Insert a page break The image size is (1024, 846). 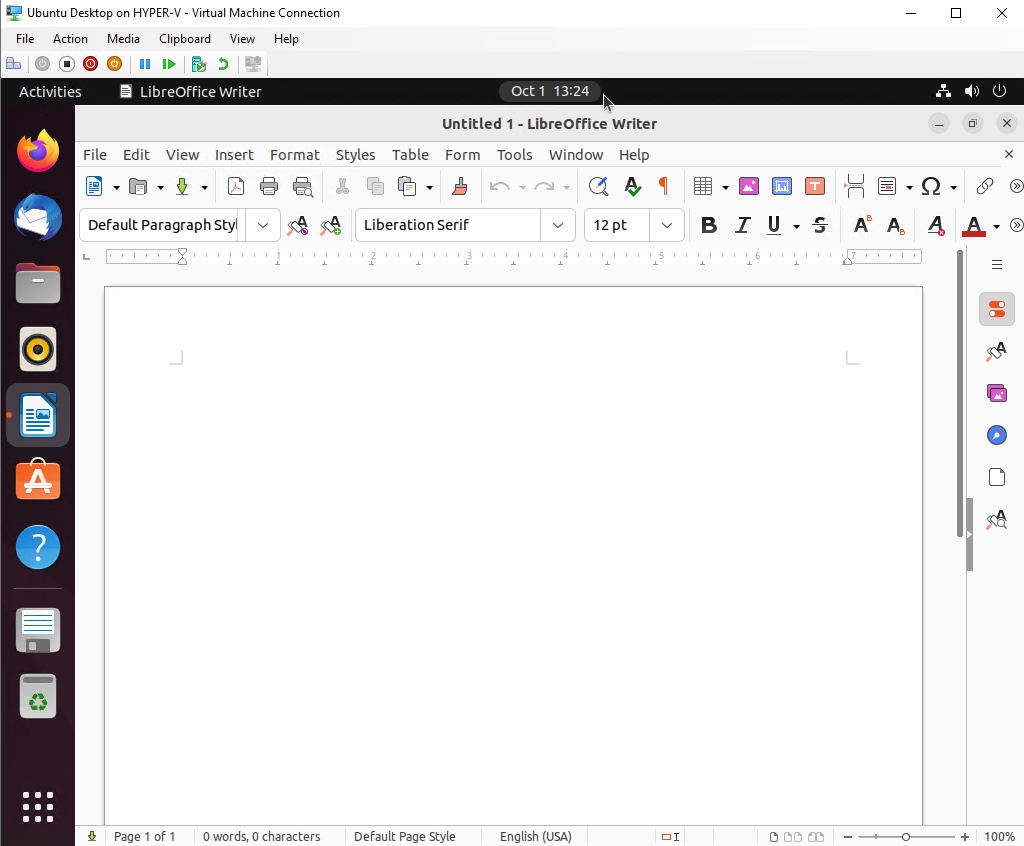[854, 186]
